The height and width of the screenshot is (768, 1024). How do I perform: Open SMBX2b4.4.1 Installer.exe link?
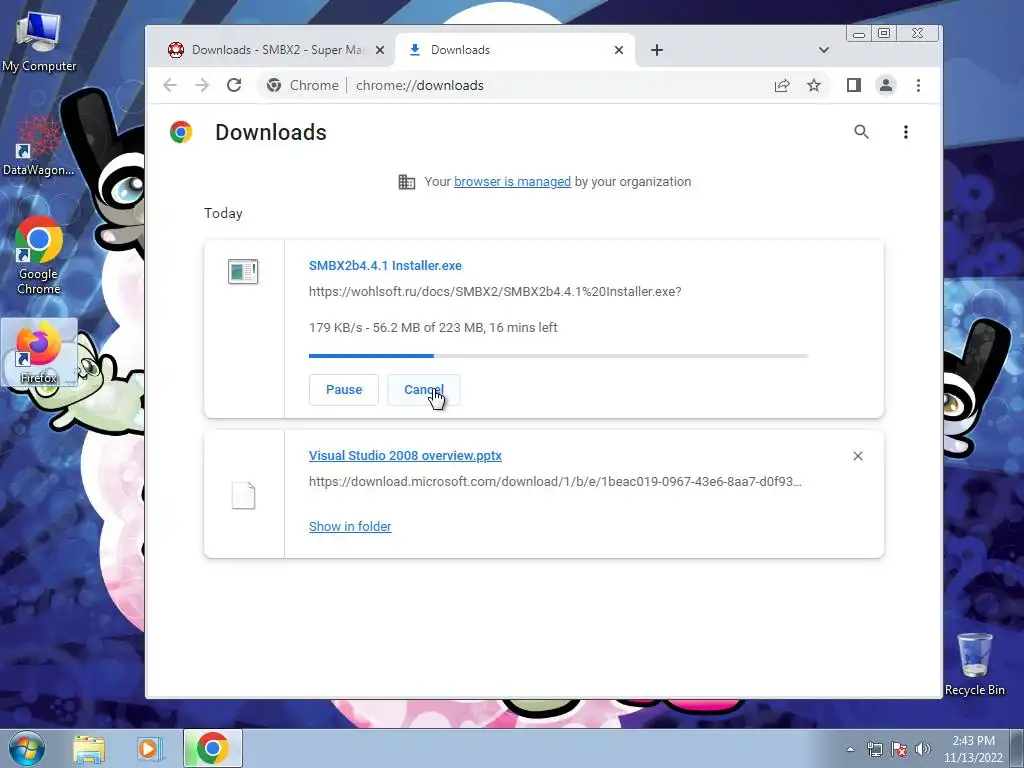tap(385, 266)
